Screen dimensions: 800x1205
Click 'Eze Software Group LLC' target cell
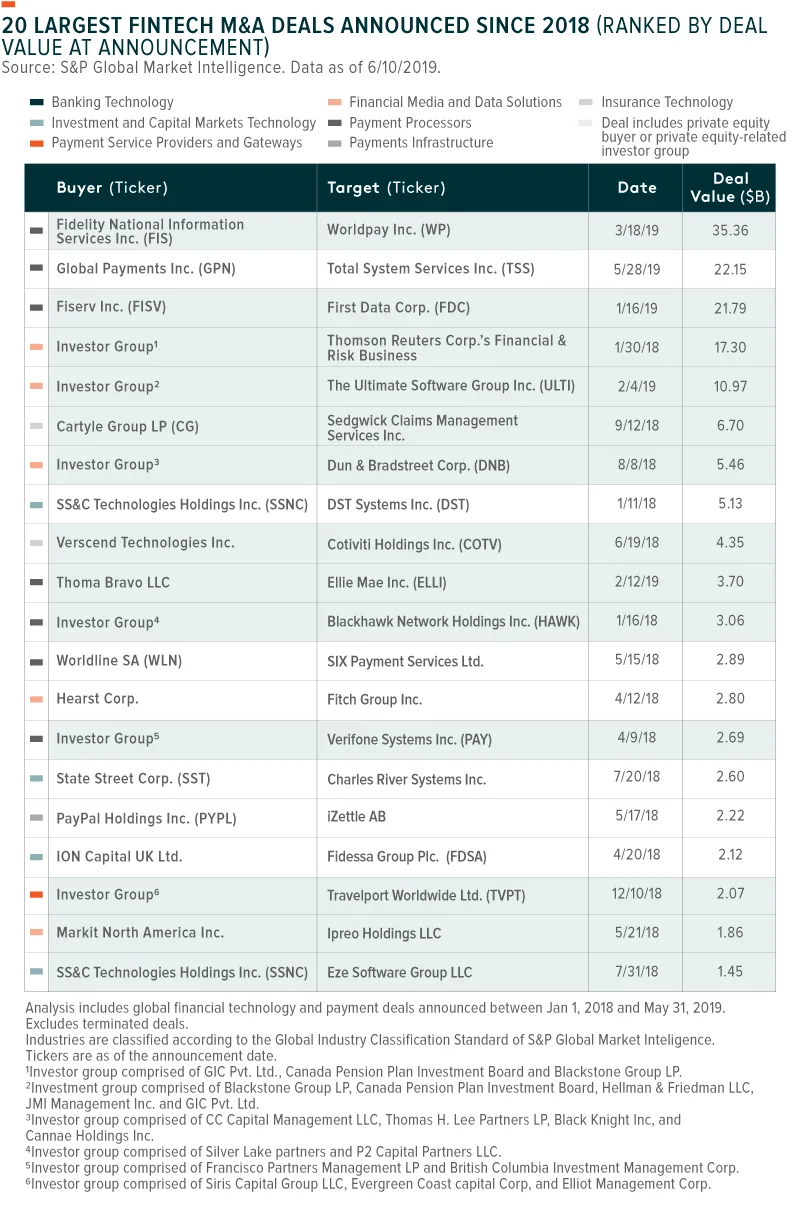(400, 972)
